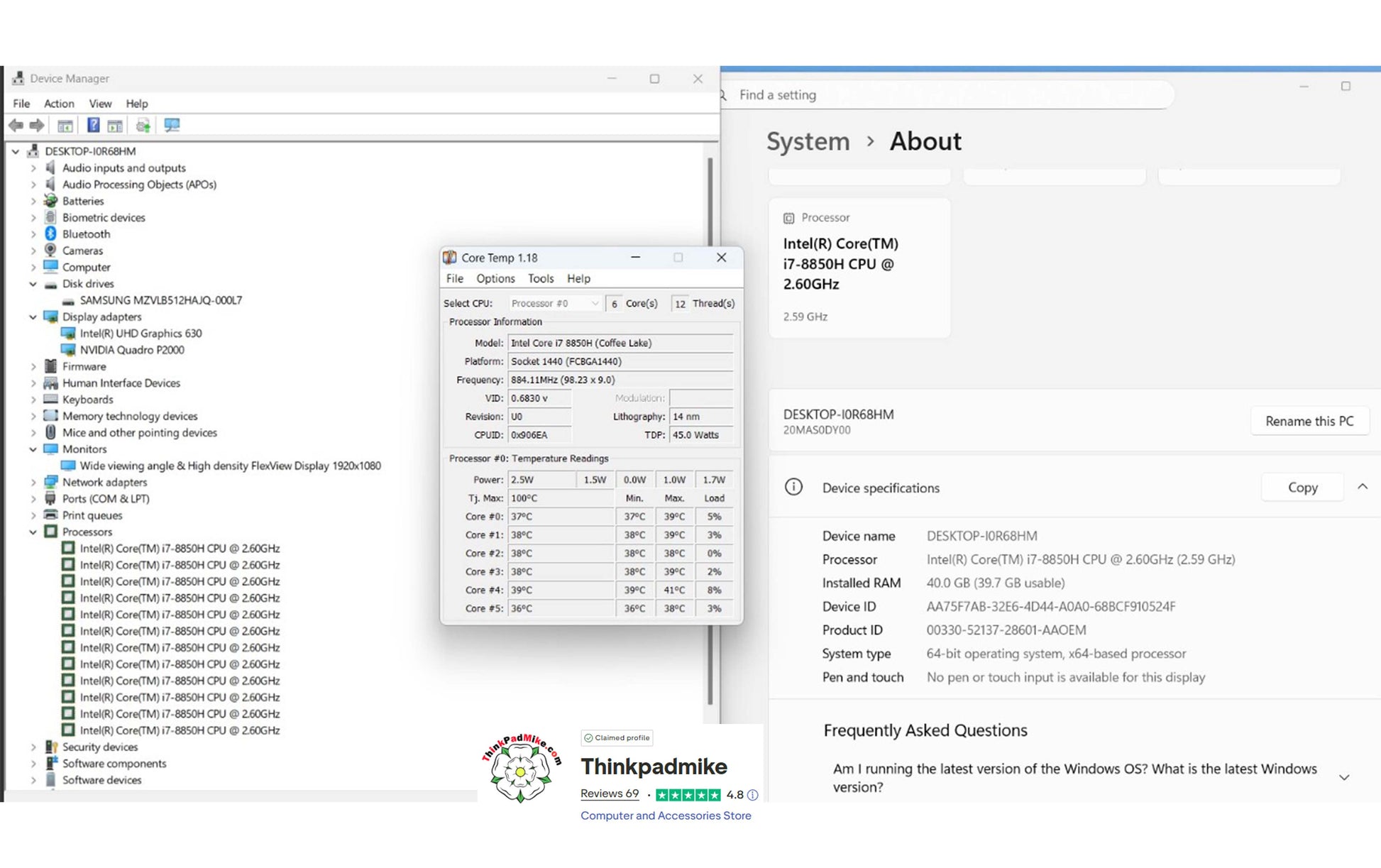Click Trustpilot rating info icon next to 4.8
Screen dimensions: 1381x868
click(752, 795)
